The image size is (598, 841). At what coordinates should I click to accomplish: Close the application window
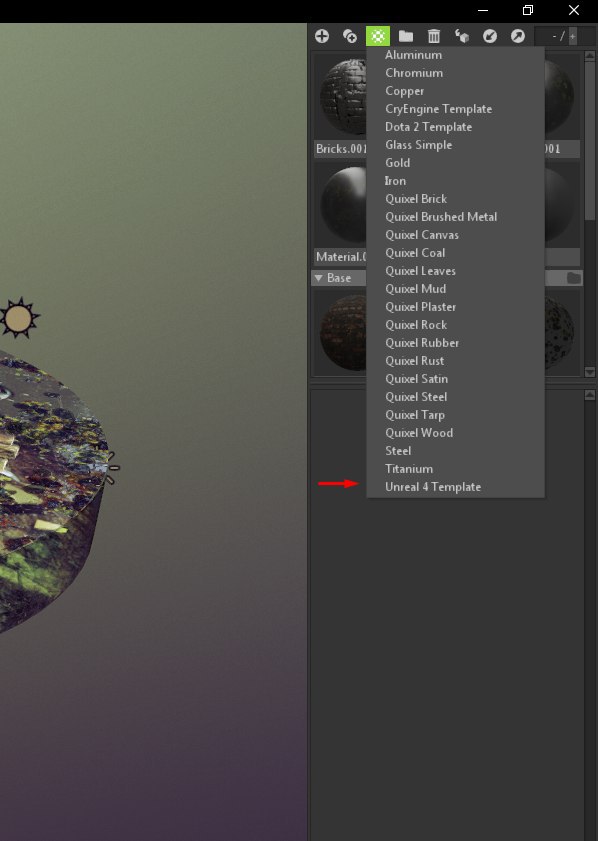coord(574,10)
